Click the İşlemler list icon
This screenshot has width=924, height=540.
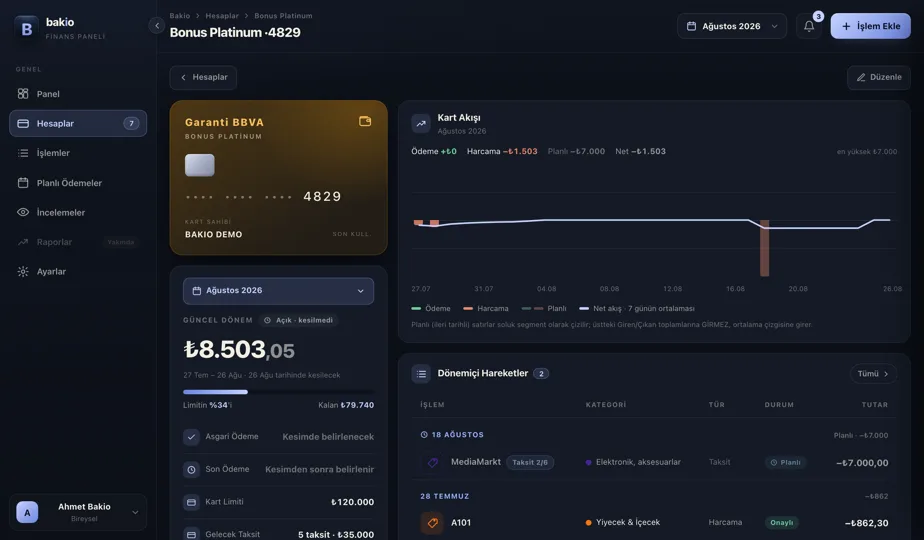pos(23,153)
